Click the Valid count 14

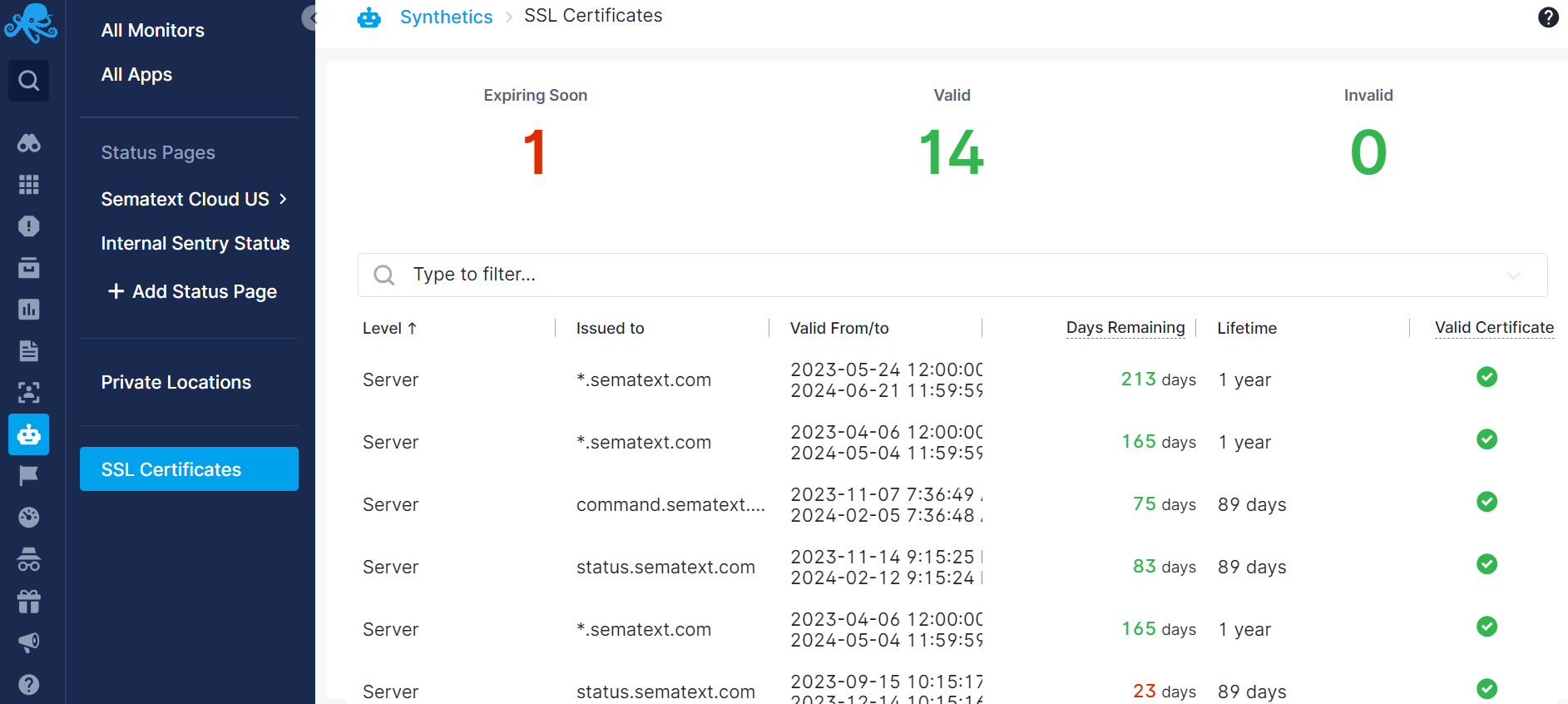(x=952, y=152)
